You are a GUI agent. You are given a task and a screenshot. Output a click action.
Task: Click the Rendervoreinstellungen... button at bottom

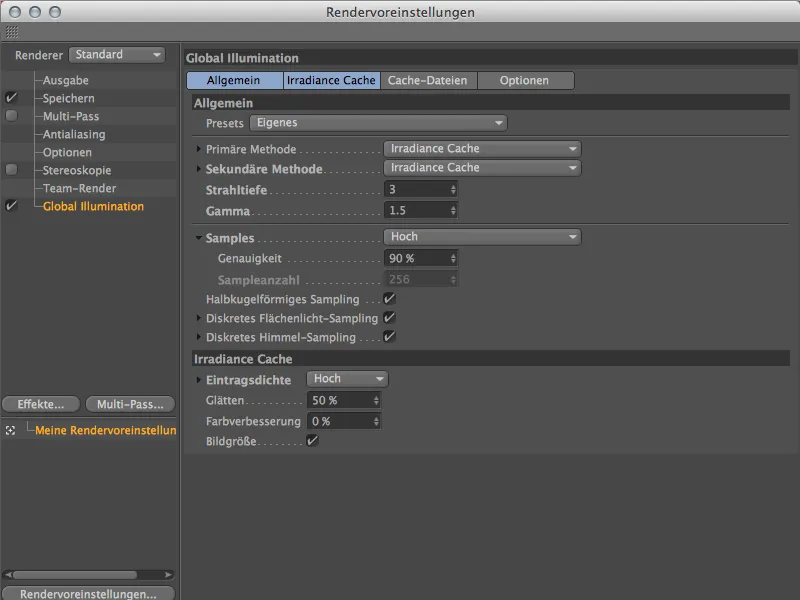click(x=88, y=593)
